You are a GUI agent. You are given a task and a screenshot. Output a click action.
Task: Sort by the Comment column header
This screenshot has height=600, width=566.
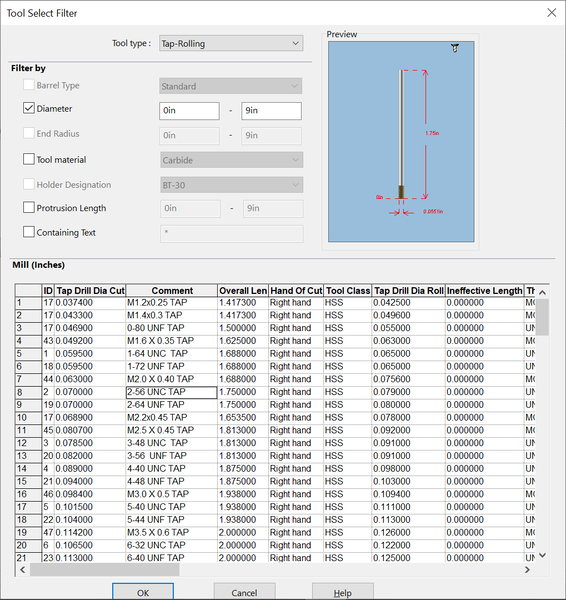pos(172,290)
